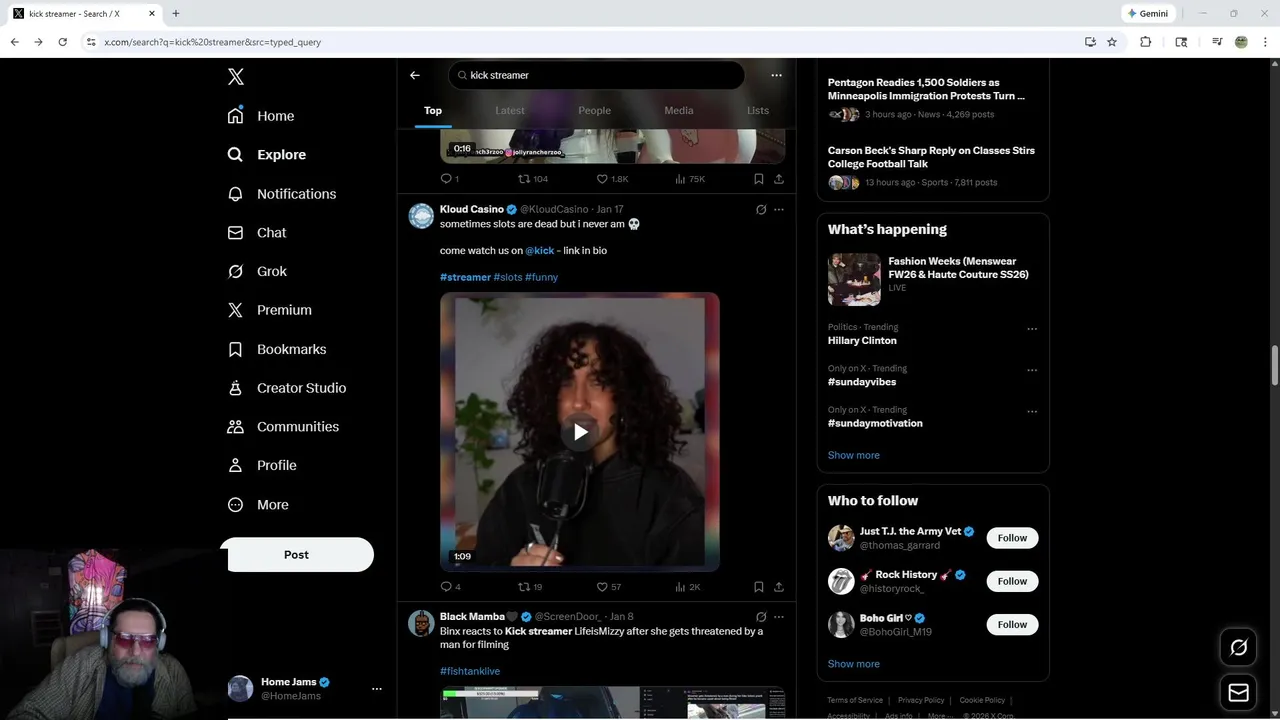Show more Who to follow suggestions
This screenshot has width=1280, height=720.
tap(854, 664)
